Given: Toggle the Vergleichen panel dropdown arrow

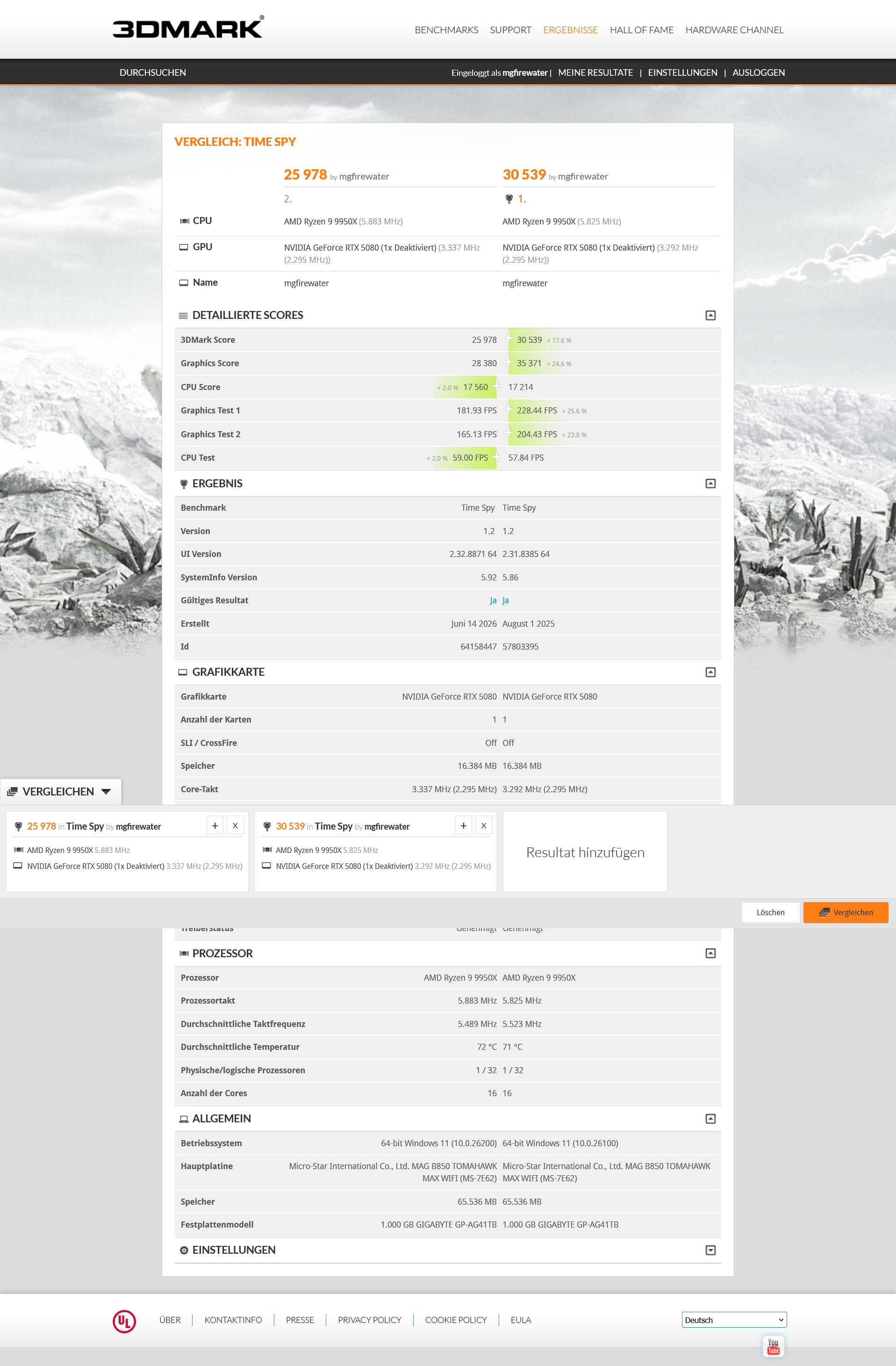Looking at the screenshot, I should 106,791.
